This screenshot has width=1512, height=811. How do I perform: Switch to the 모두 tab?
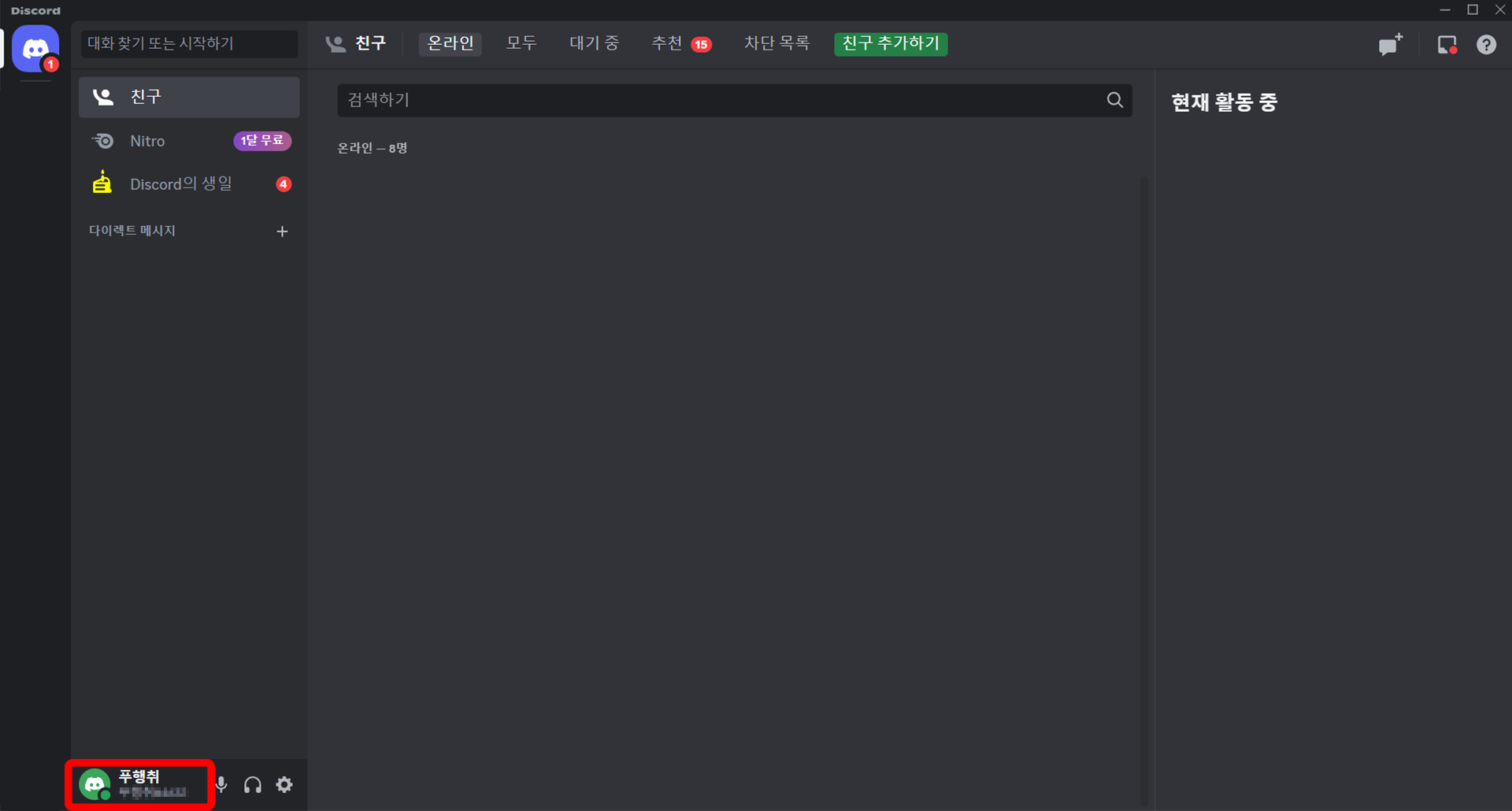(x=521, y=43)
